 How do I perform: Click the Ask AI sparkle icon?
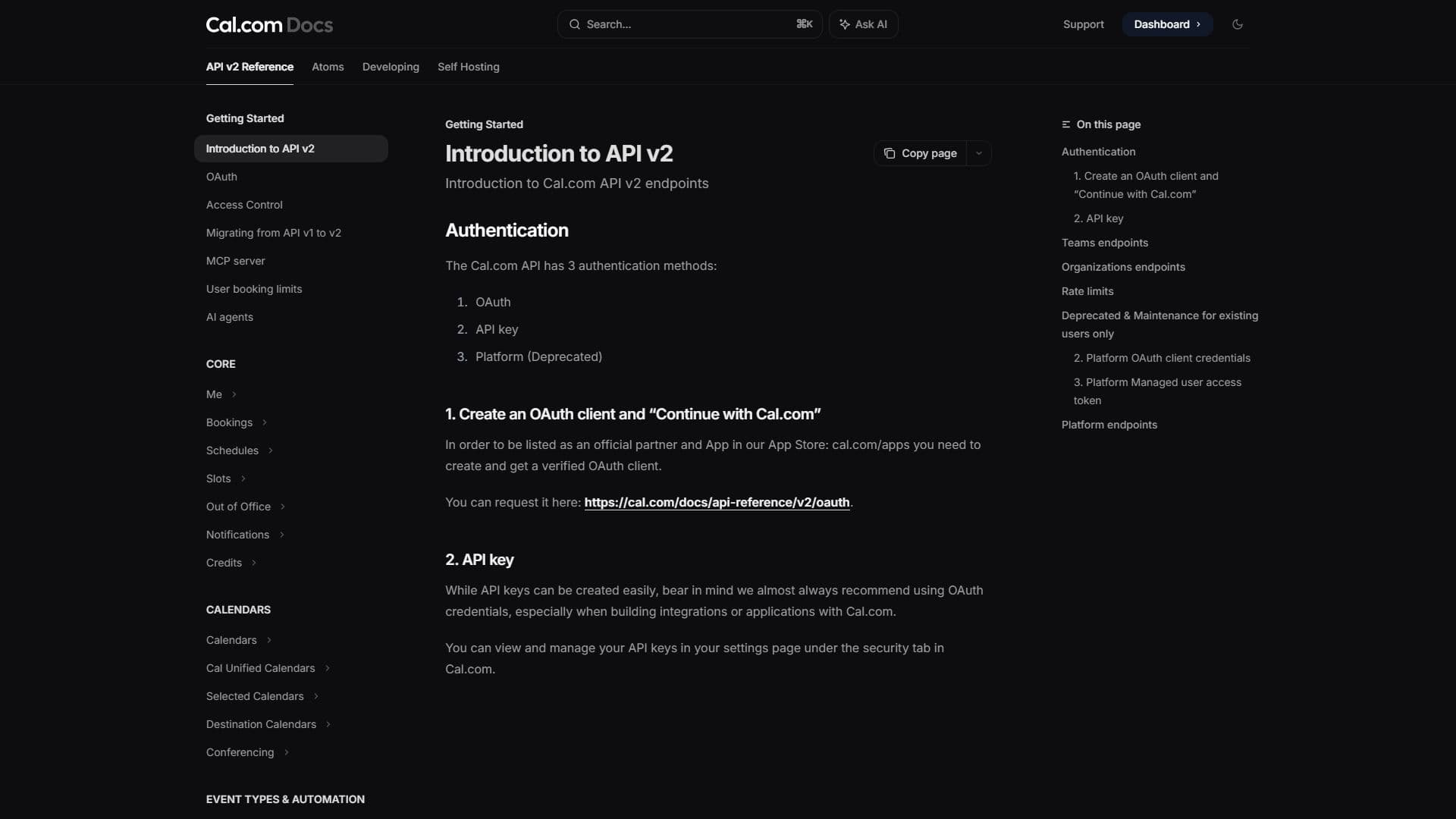(x=845, y=24)
